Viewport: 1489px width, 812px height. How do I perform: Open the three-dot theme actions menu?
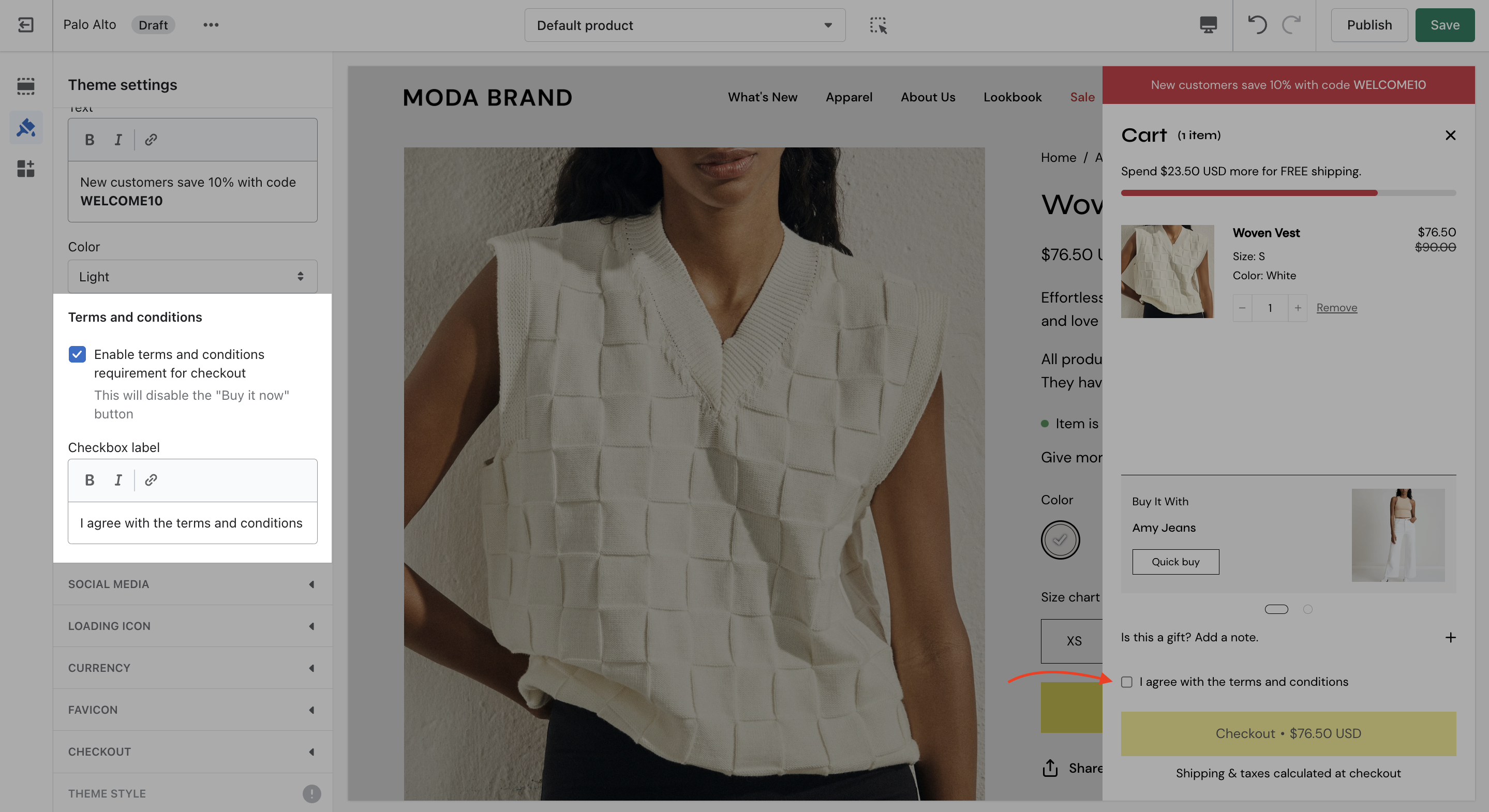pyautogui.click(x=211, y=25)
